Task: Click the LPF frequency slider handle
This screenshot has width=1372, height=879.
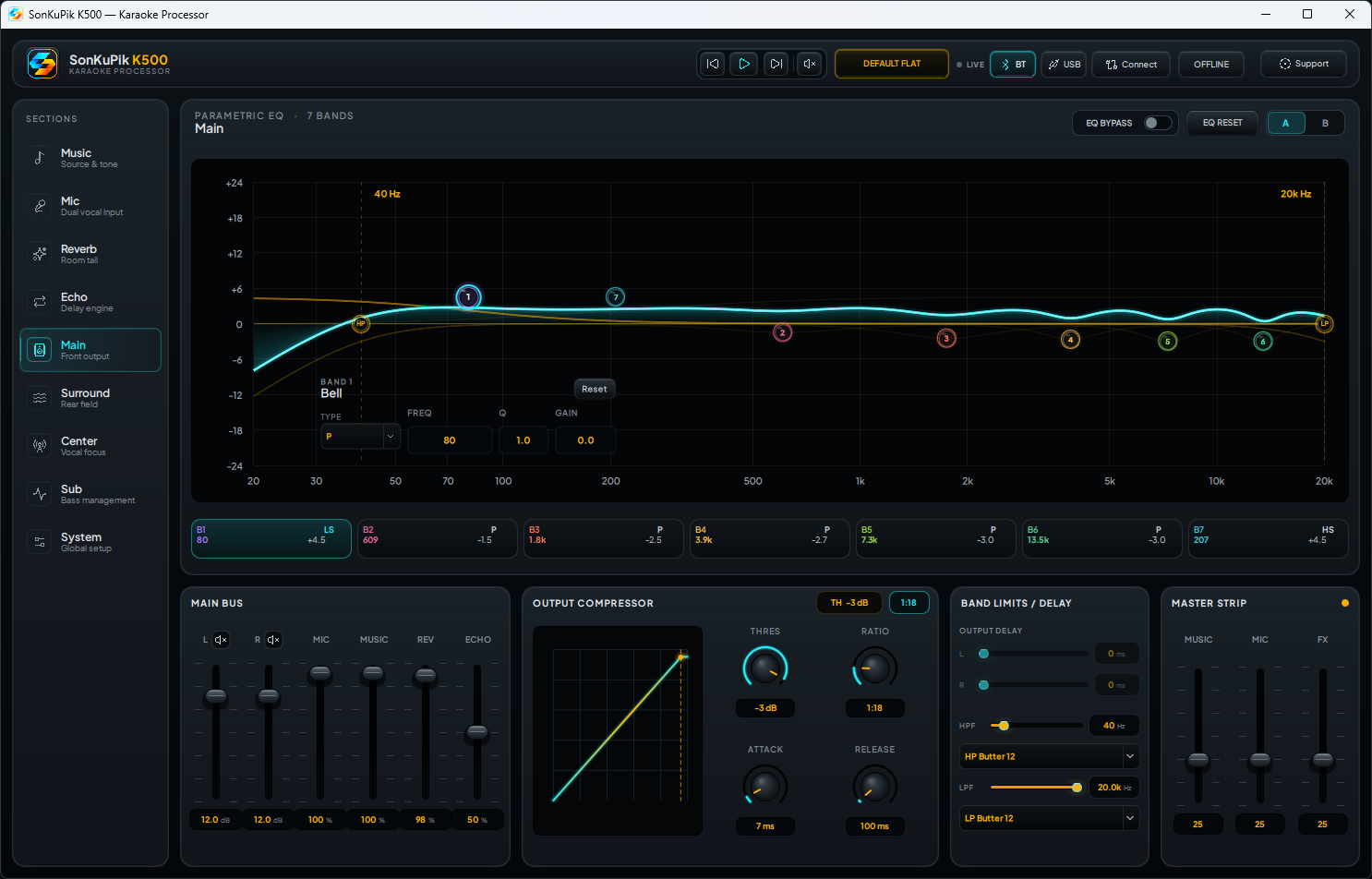Action: [x=1077, y=788]
